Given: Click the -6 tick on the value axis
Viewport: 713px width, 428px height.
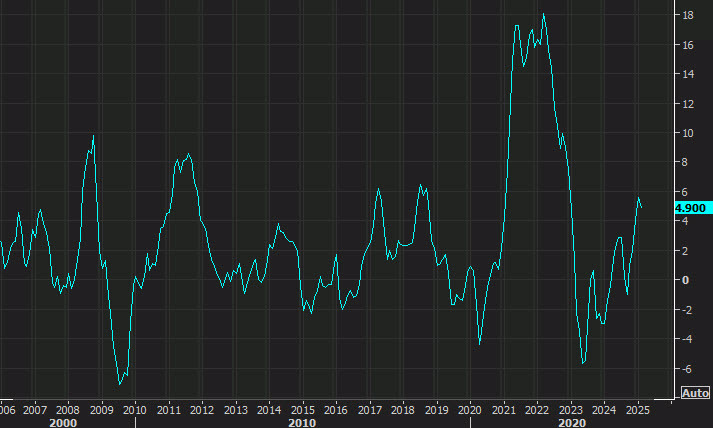Looking at the screenshot, I should coord(687,368).
